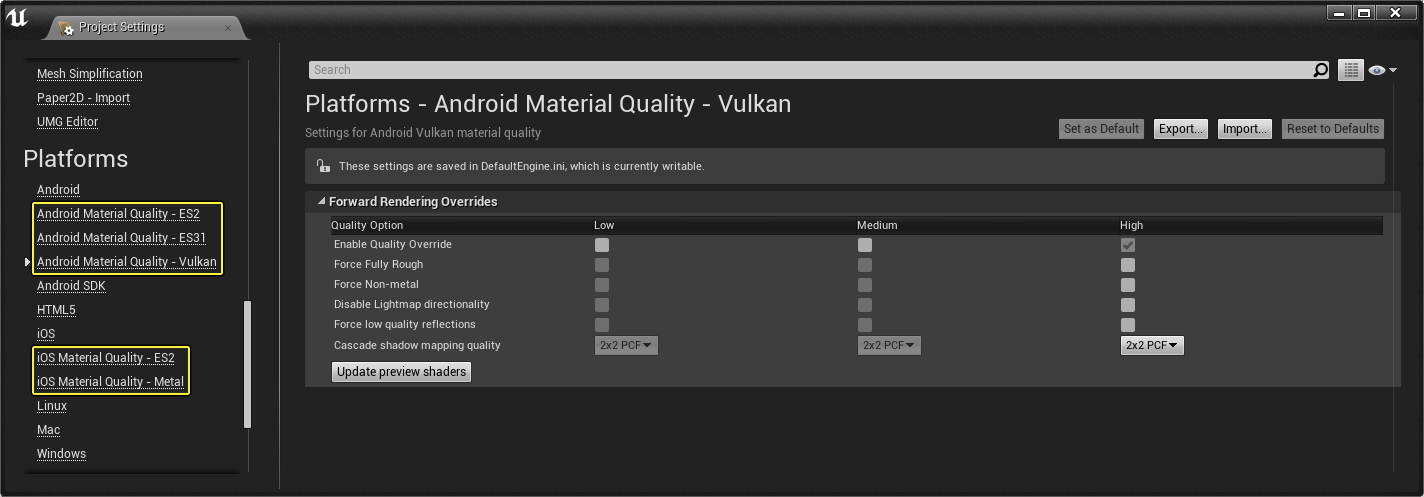Open iOS Material Quality - Metal settings
1424x497 pixels.
(110, 382)
